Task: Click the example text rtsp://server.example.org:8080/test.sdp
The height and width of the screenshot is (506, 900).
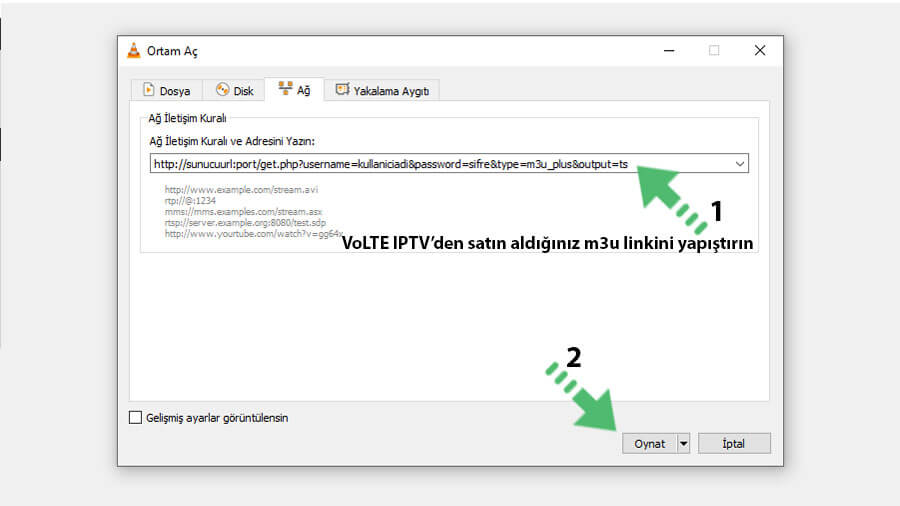Action: (x=245, y=223)
